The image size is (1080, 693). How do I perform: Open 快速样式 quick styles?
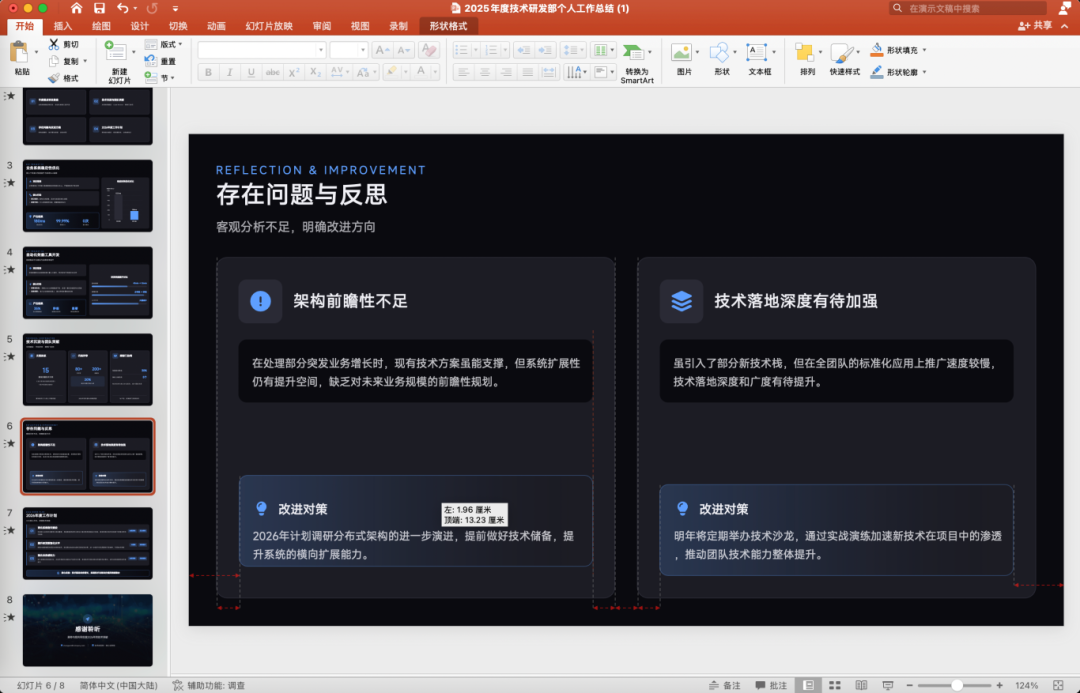[844, 59]
